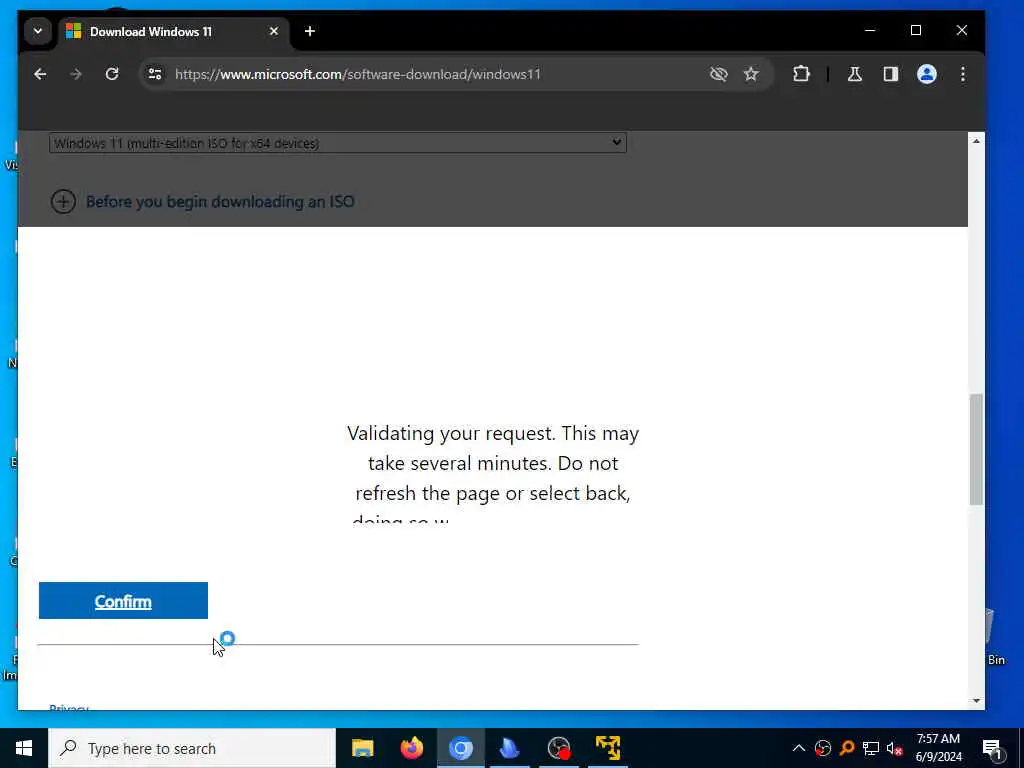This screenshot has height=768, width=1024.
Task: Expand Before you begin downloading an ISO
Action: 202,202
